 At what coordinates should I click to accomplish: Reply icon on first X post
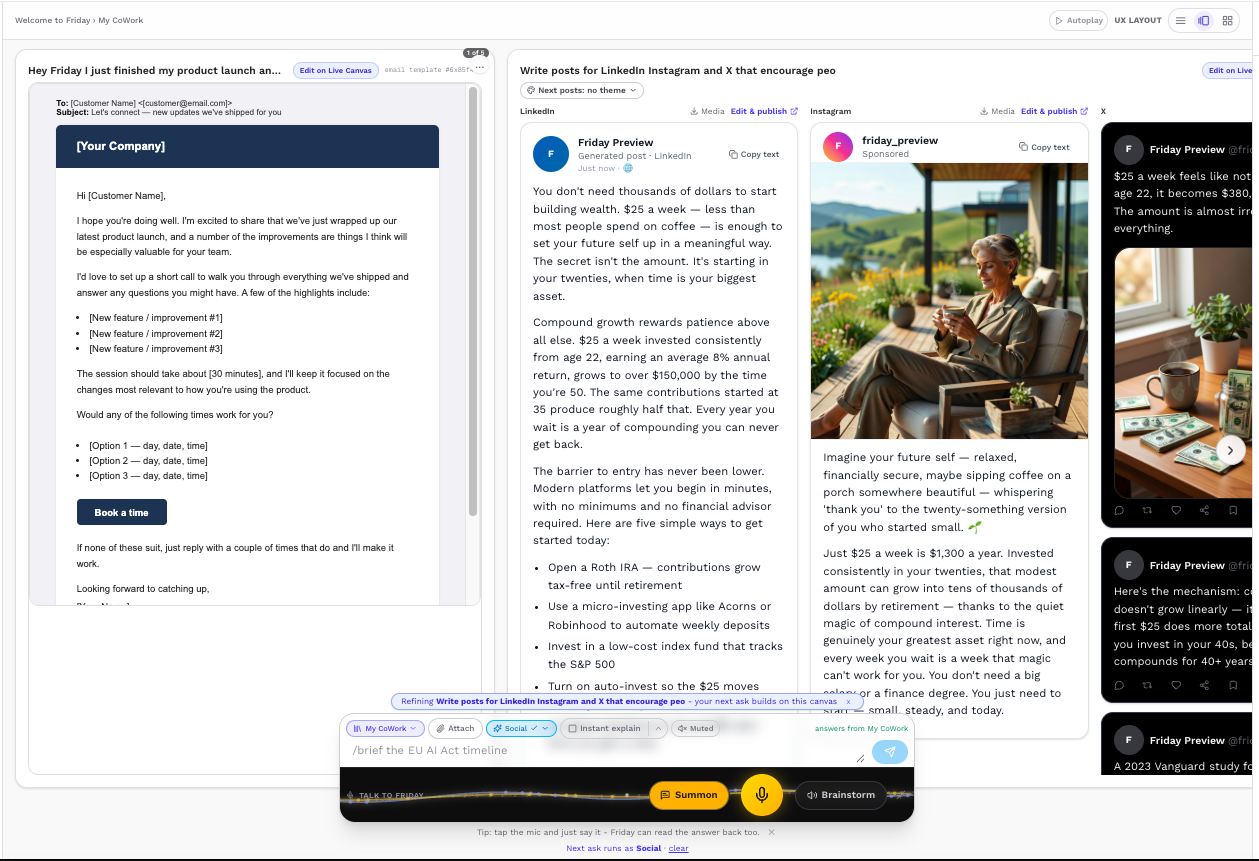[x=1119, y=510]
